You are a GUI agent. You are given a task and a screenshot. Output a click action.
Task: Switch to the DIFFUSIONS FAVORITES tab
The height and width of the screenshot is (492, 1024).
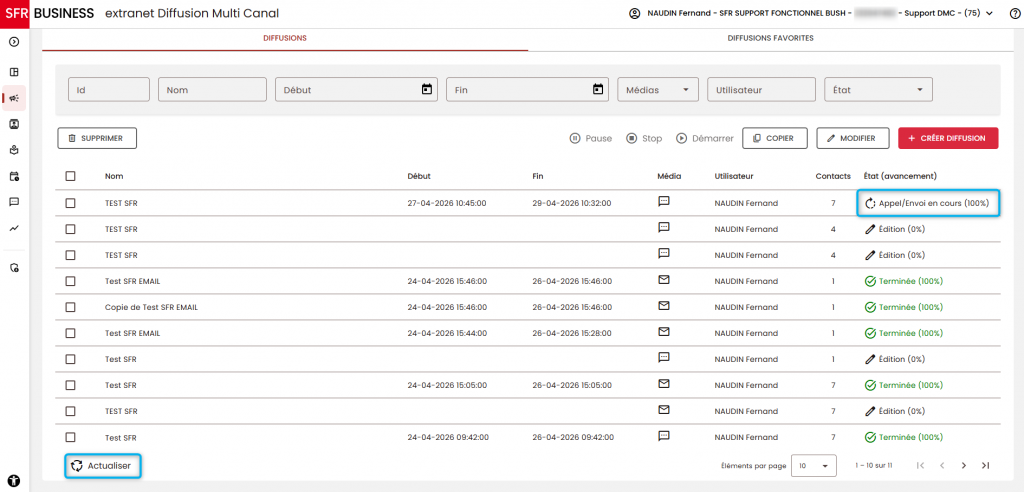(771, 39)
